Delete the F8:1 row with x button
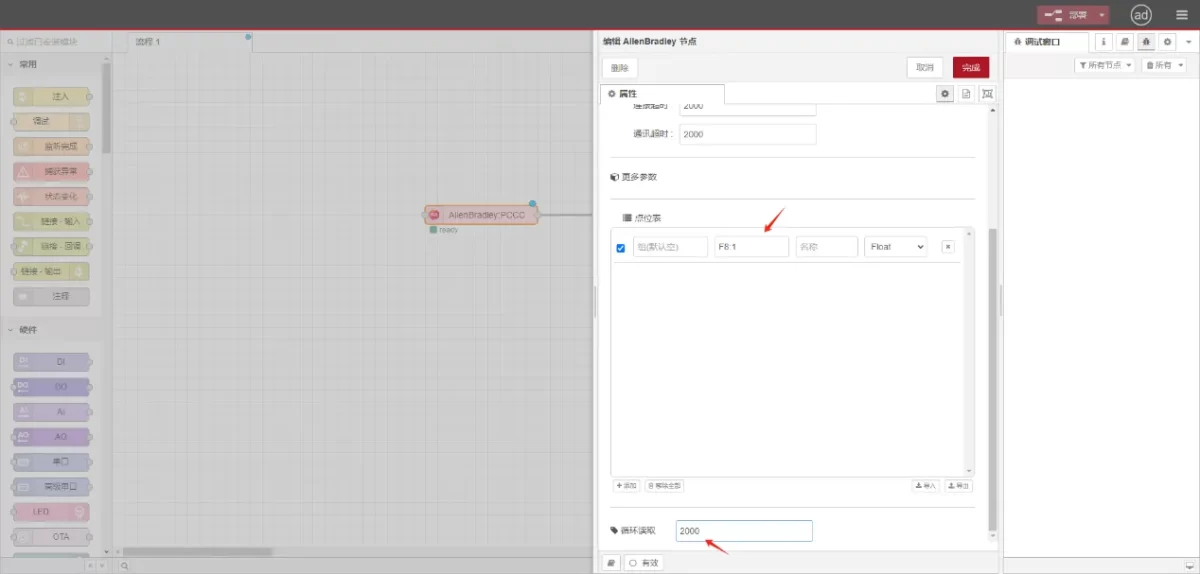The height and width of the screenshot is (574, 1200). click(x=948, y=247)
